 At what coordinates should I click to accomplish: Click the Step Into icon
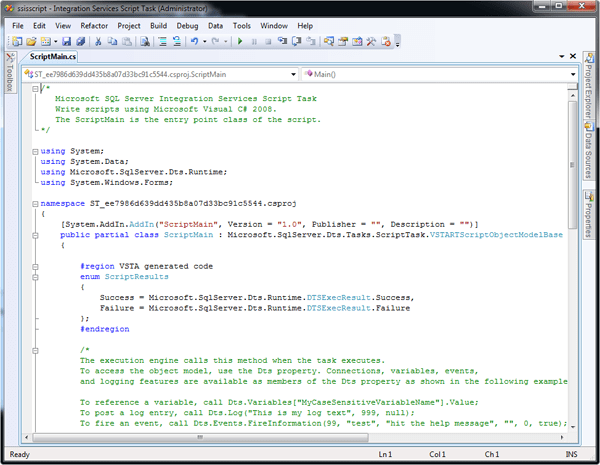pos(282,41)
